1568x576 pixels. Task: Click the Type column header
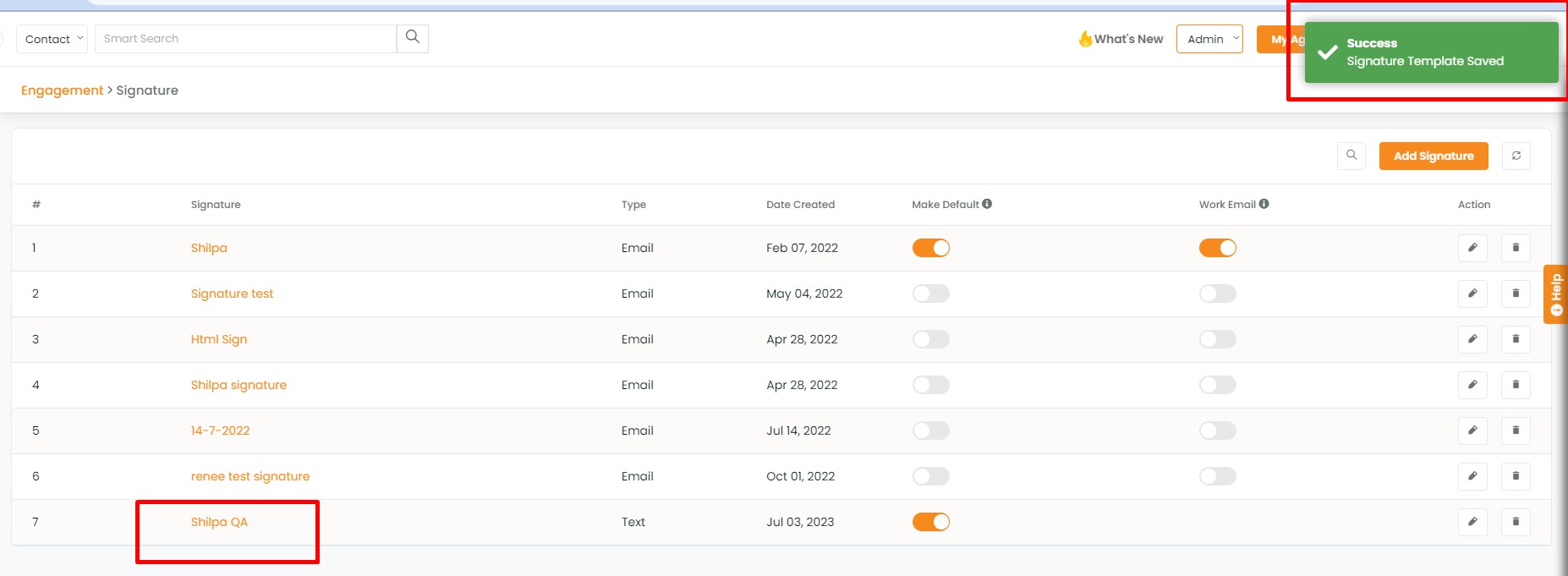click(633, 205)
